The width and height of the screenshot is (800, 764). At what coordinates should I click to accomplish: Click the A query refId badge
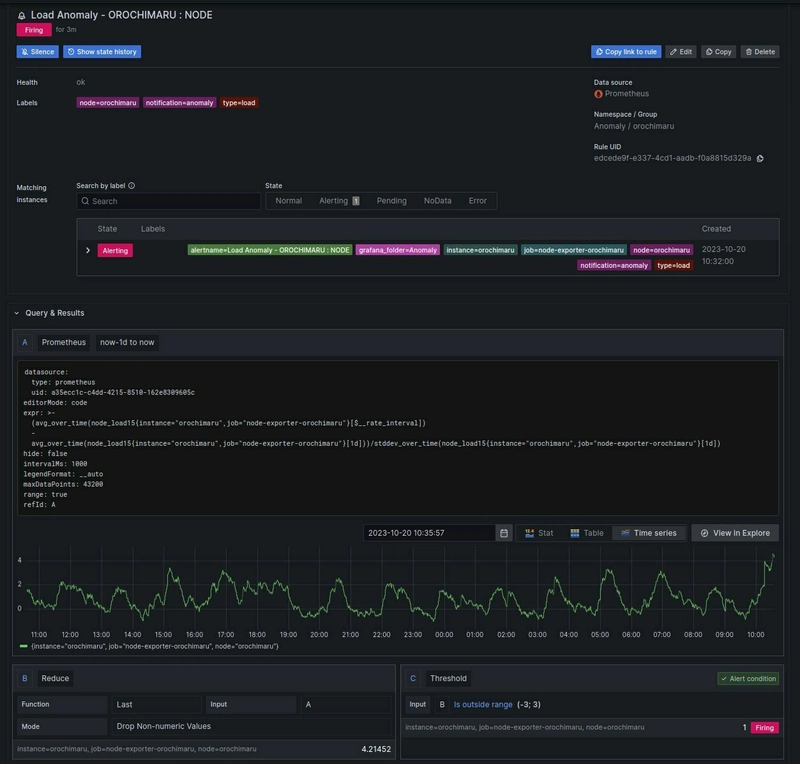pyautogui.click(x=24, y=342)
